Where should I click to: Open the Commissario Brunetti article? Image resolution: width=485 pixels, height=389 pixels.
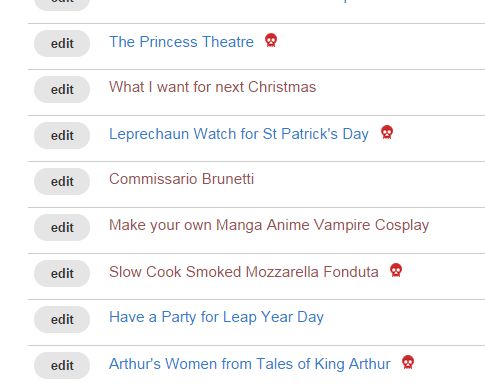point(181,179)
